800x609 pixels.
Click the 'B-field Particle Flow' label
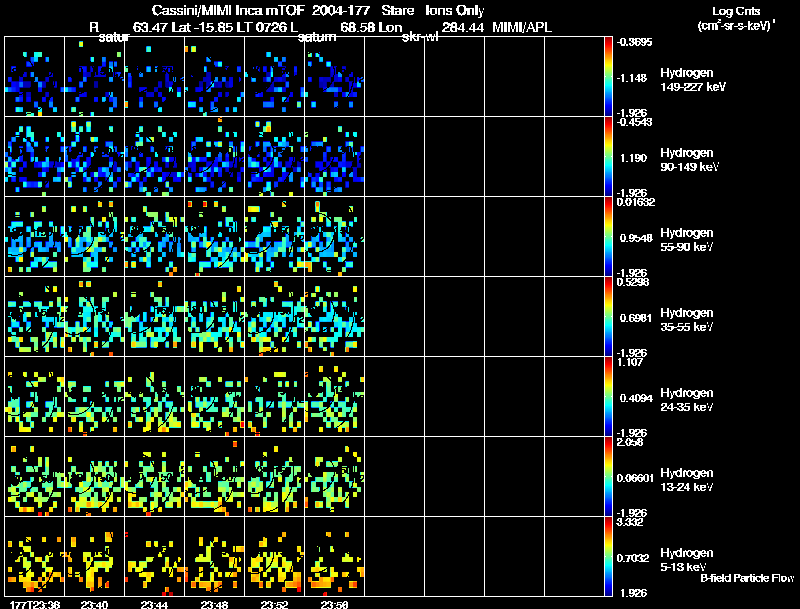[747, 578]
